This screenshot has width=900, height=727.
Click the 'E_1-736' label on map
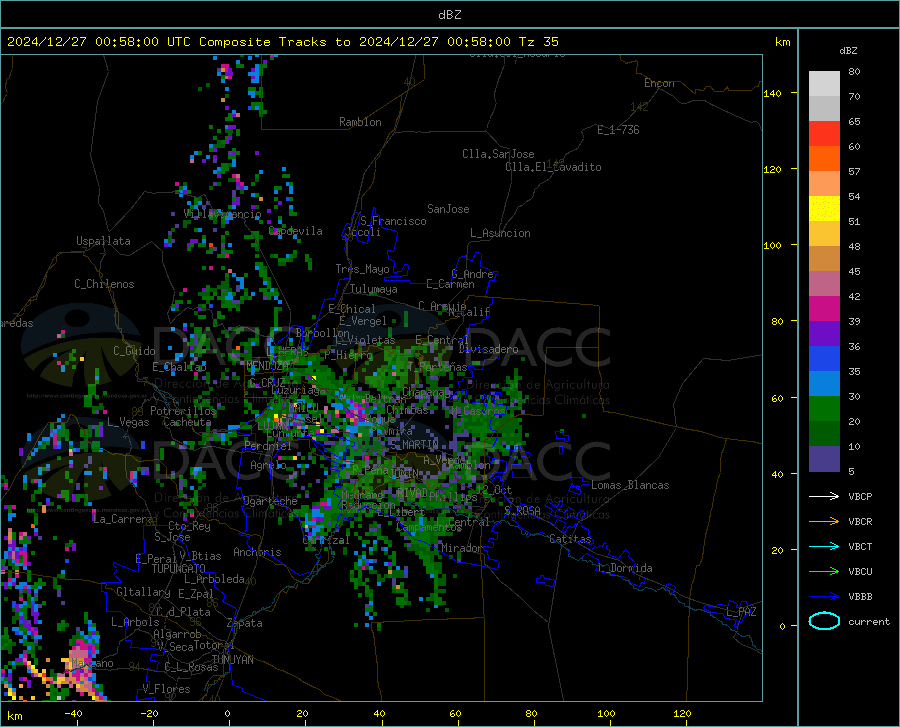coord(618,130)
